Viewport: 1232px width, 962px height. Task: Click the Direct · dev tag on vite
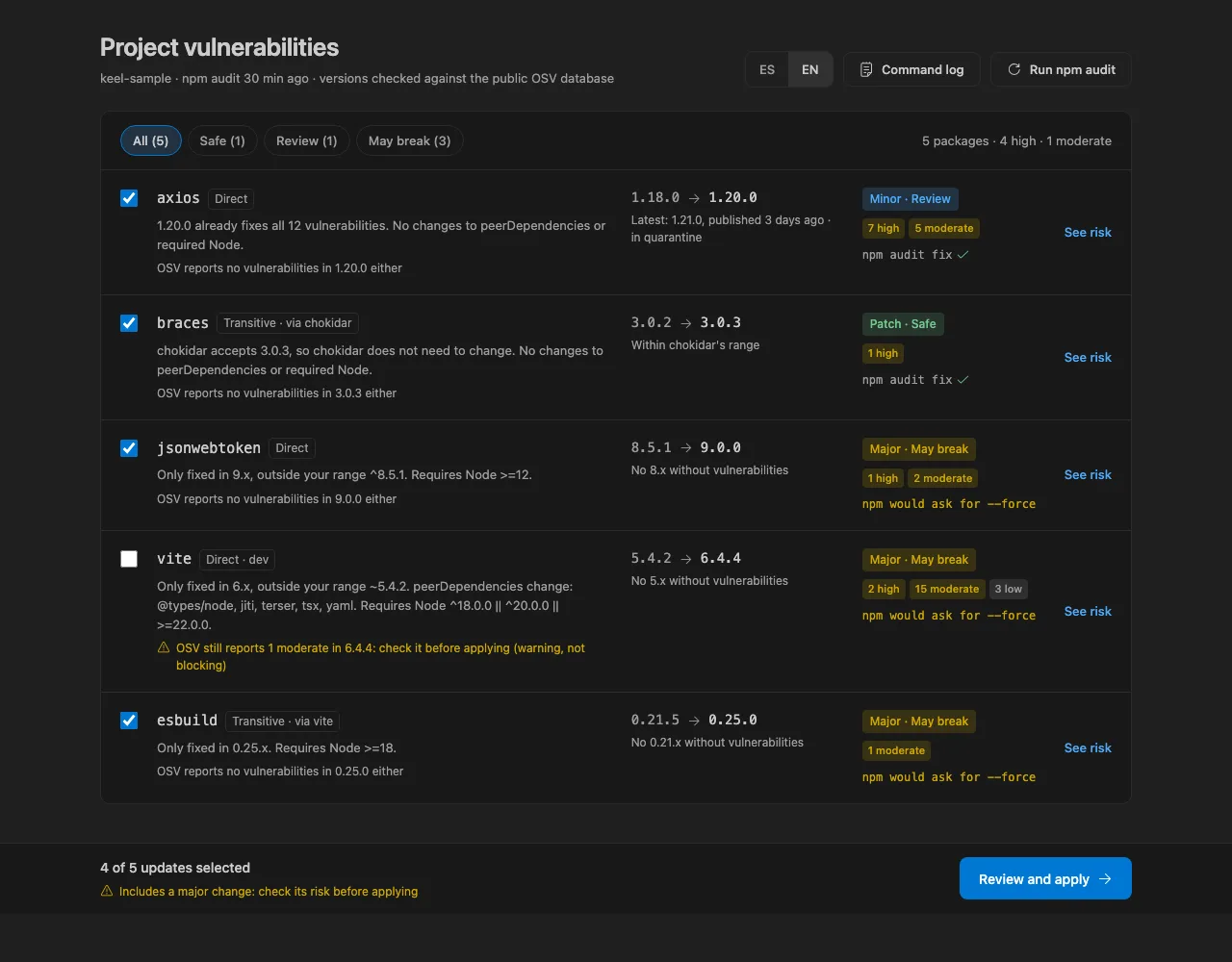tap(239, 559)
